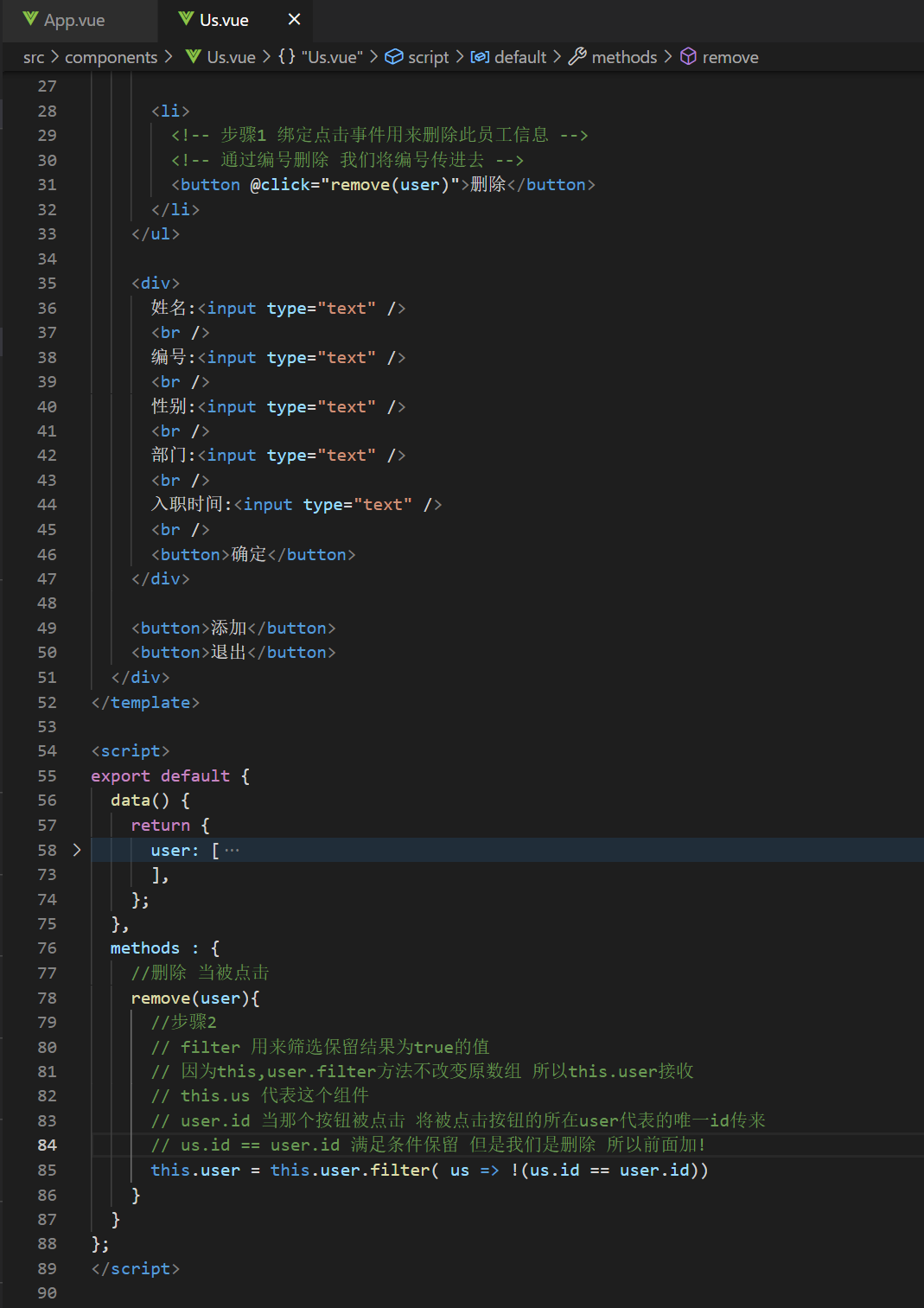924x1308 pixels.
Task: Open the components breadcrumb dropdown
Action: click(112, 57)
